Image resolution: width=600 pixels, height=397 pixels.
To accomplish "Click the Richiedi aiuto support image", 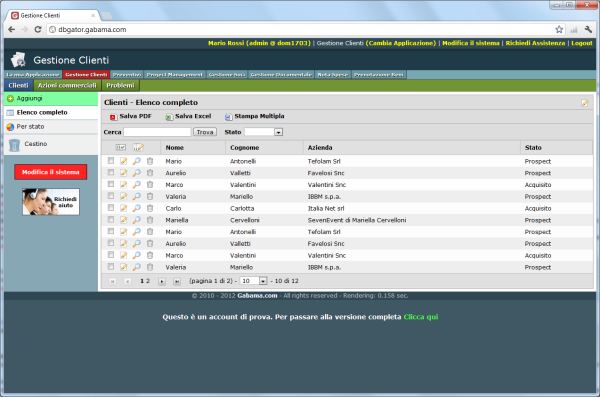I will 51,202.
